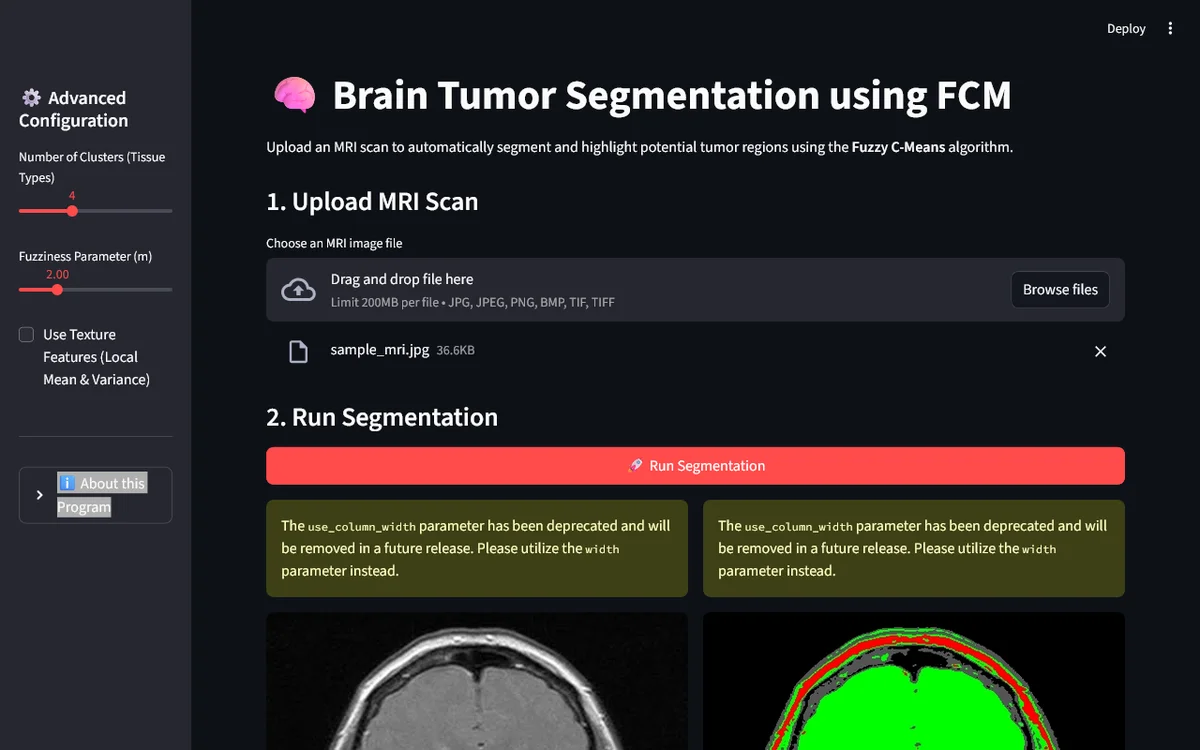Screen dimensions: 1200x750
Task: Click the info icon in About this Program
Action: 68,484
